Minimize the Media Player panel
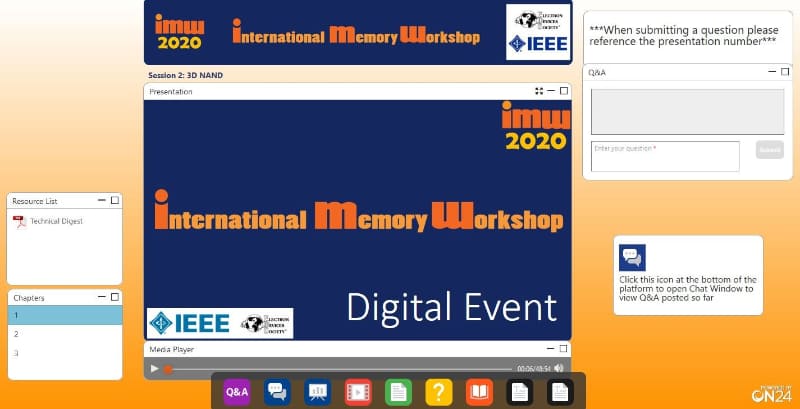 (551, 349)
